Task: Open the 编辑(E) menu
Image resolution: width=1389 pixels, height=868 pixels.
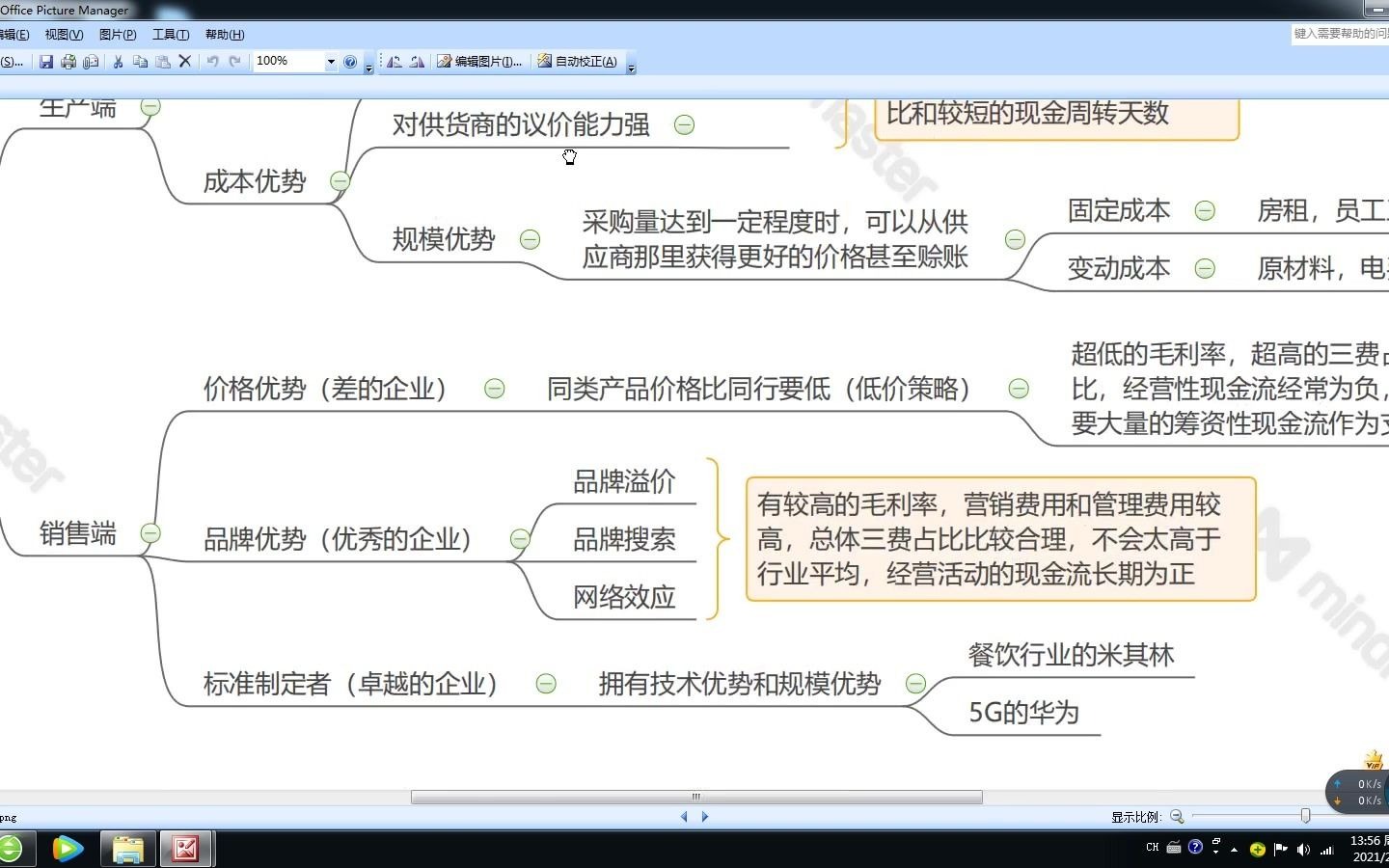Action: [14, 35]
